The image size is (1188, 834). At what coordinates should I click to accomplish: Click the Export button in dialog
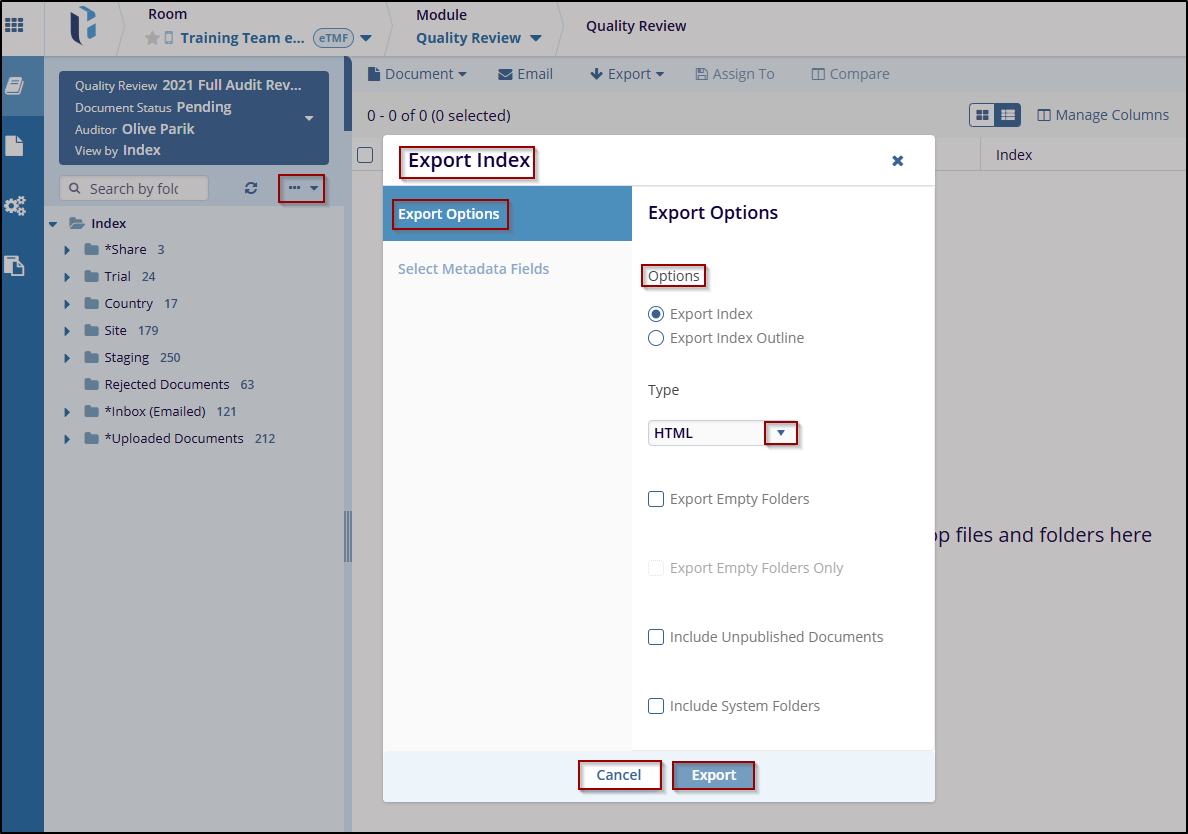pyautogui.click(x=713, y=775)
